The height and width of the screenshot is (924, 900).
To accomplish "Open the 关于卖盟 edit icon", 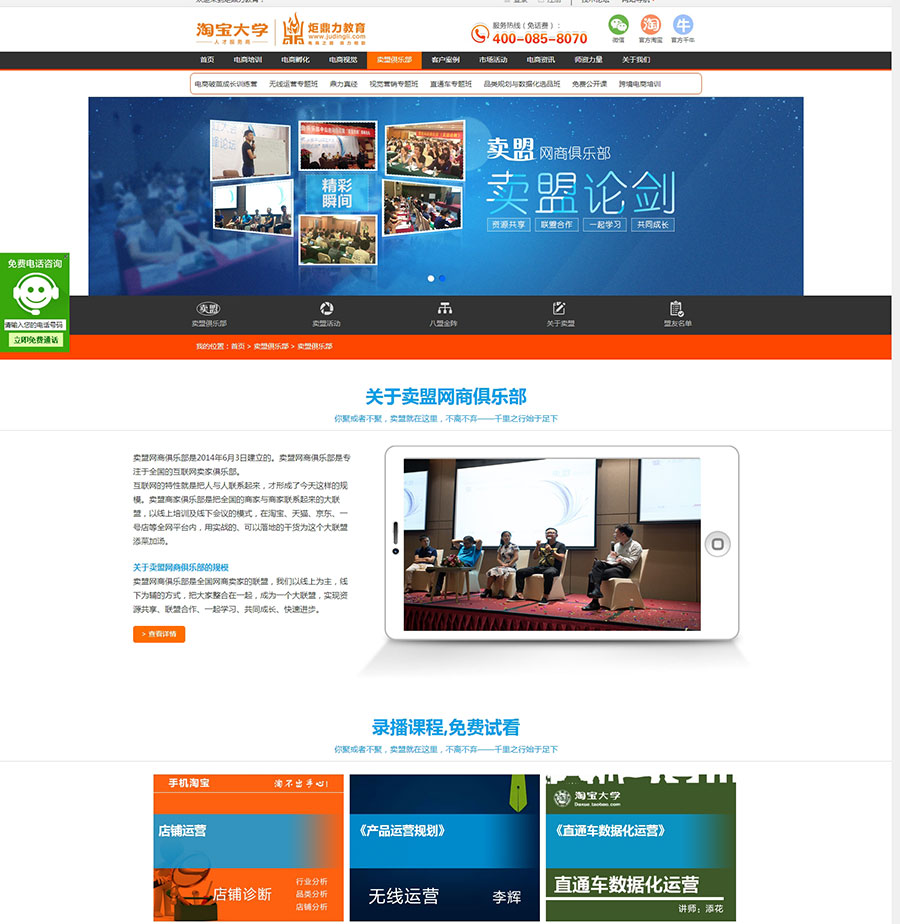I will pos(559,308).
